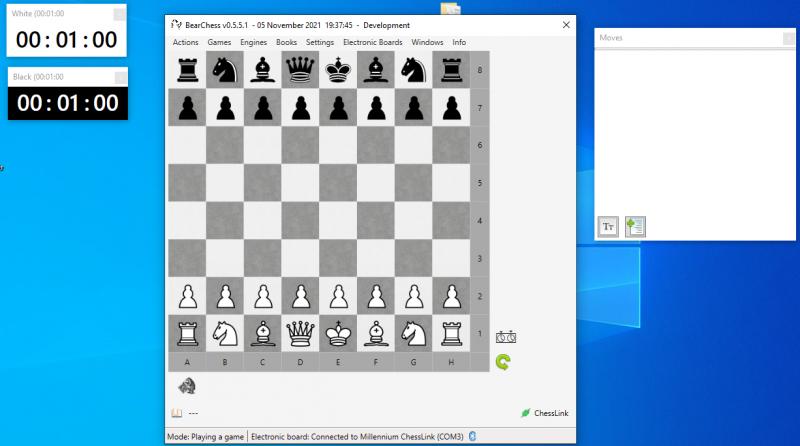The width and height of the screenshot is (800, 446).
Task: Click the Bluetooth icon in the status bar
Action: click(473, 436)
